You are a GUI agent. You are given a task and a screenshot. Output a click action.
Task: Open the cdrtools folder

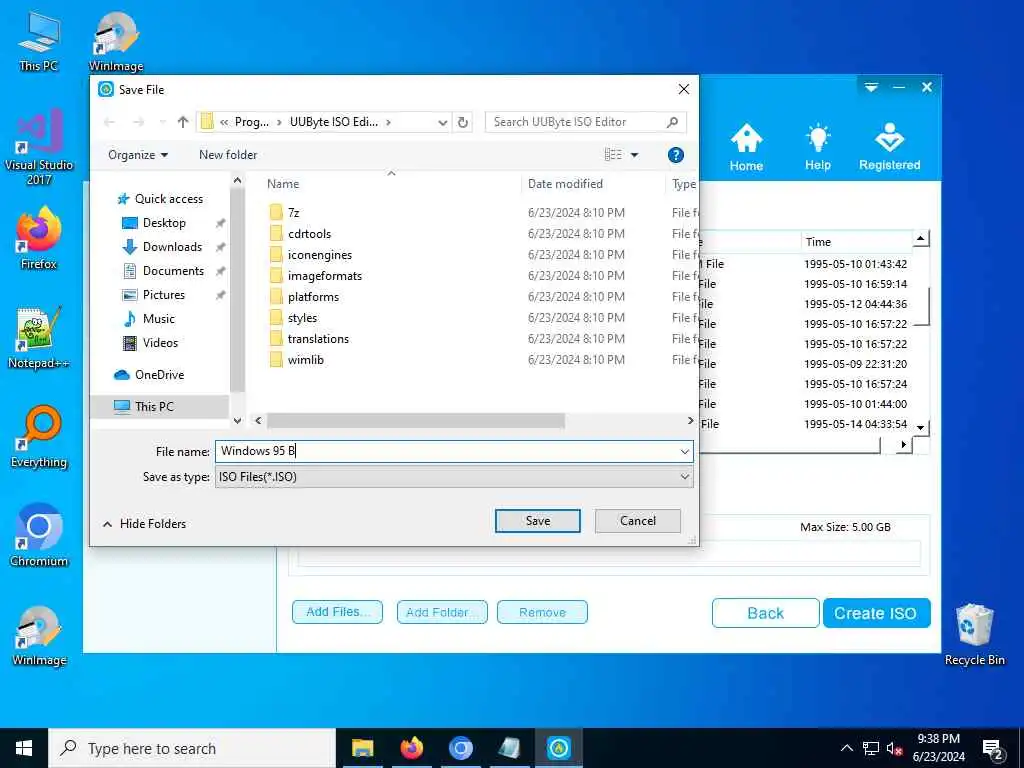pyautogui.click(x=310, y=233)
